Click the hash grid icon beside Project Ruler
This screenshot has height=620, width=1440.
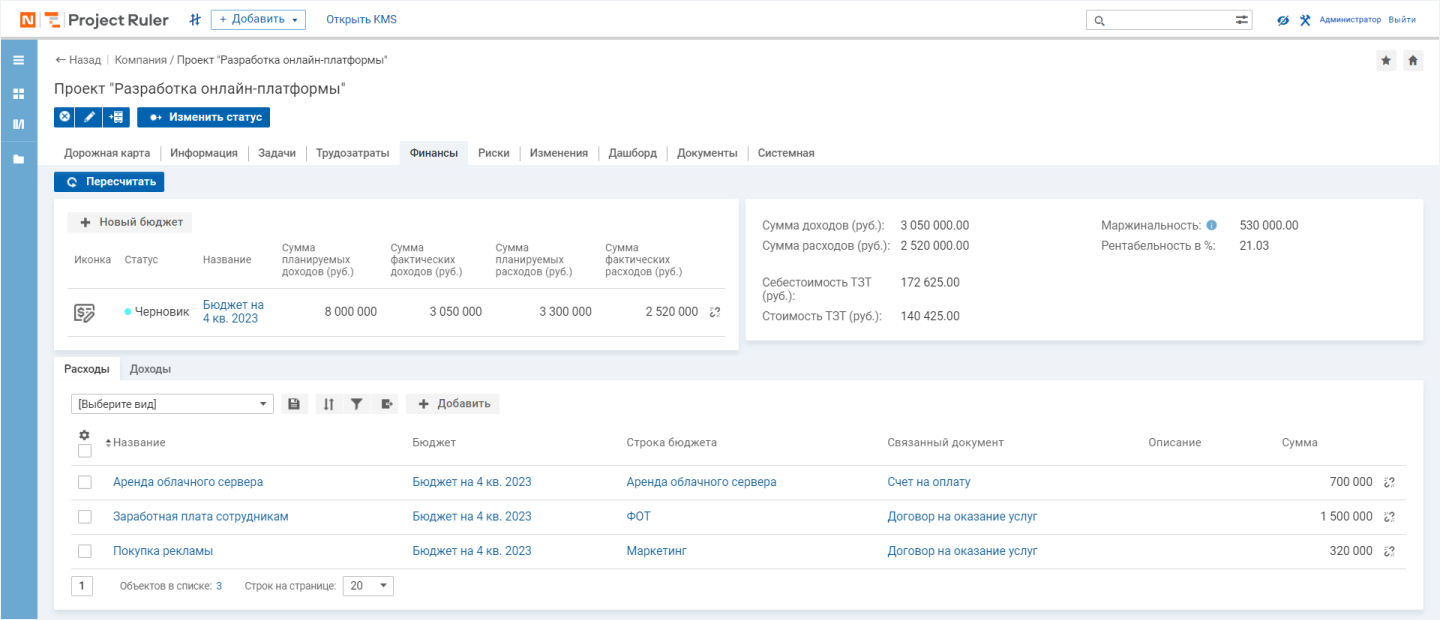pos(195,20)
